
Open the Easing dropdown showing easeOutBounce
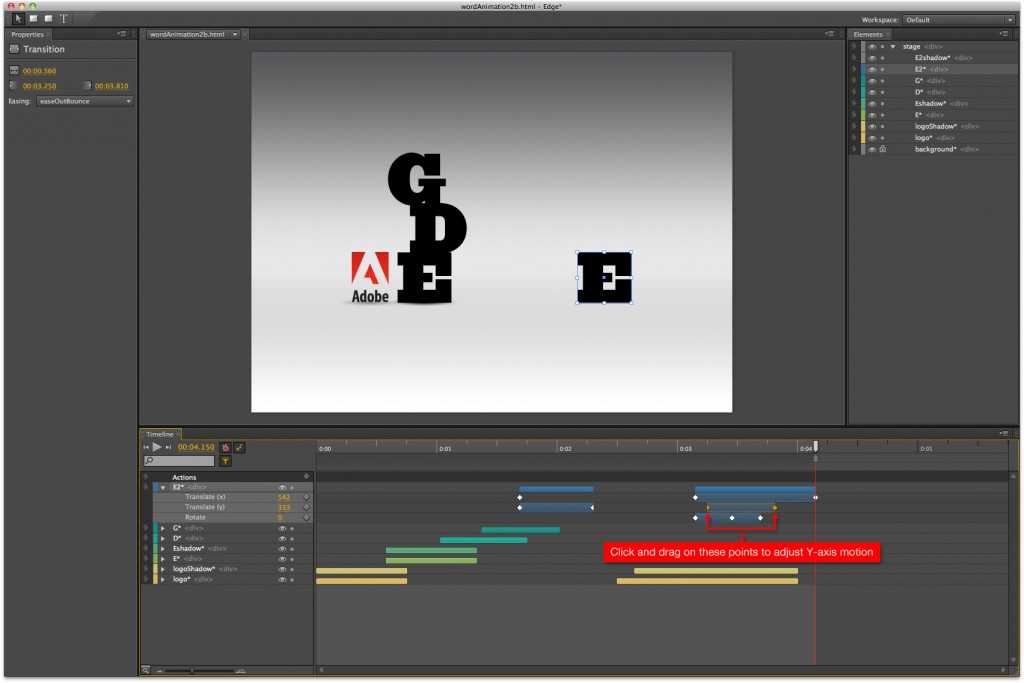(x=85, y=101)
